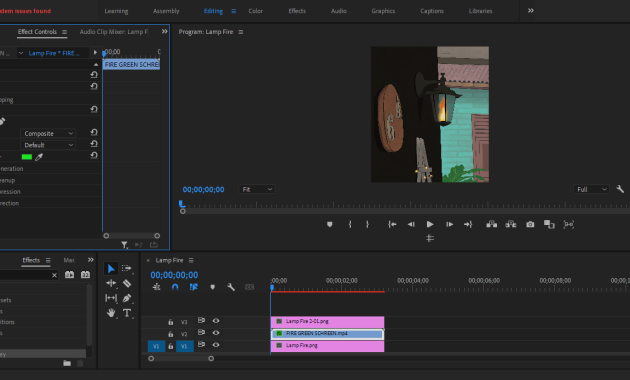Step back one frame
The image size is (630, 380).
coord(411,224)
